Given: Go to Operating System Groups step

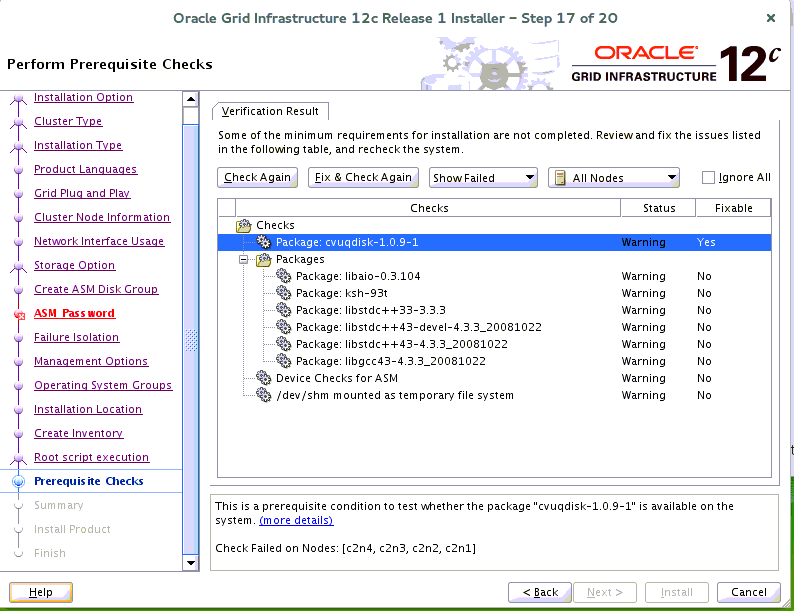Looking at the screenshot, I should pos(103,385).
